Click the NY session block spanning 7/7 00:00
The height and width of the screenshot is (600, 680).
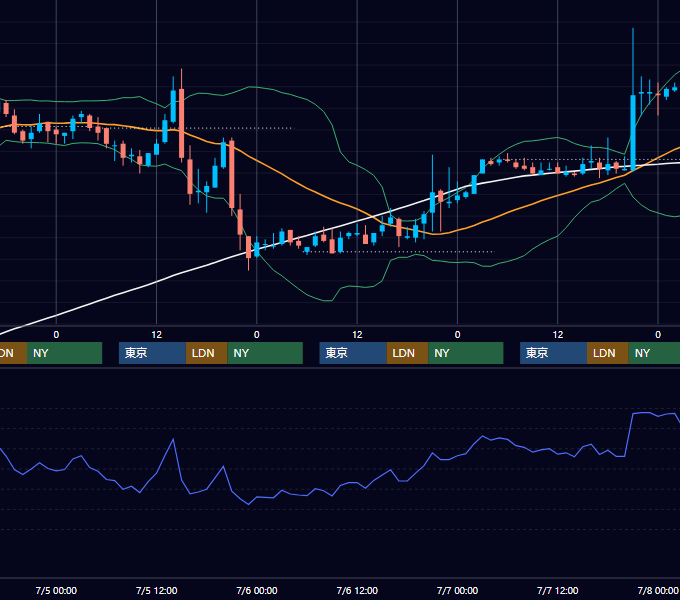point(466,353)
